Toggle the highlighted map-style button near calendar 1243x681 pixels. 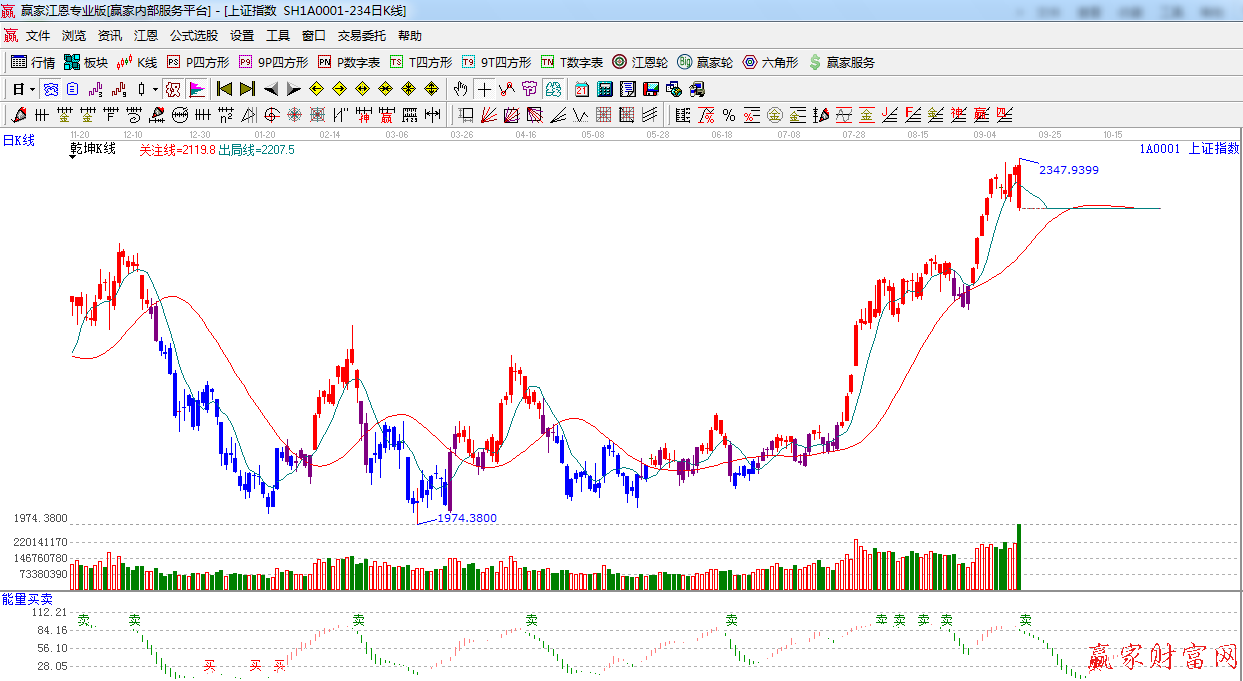pyautogui.click(x=552, y=89)
